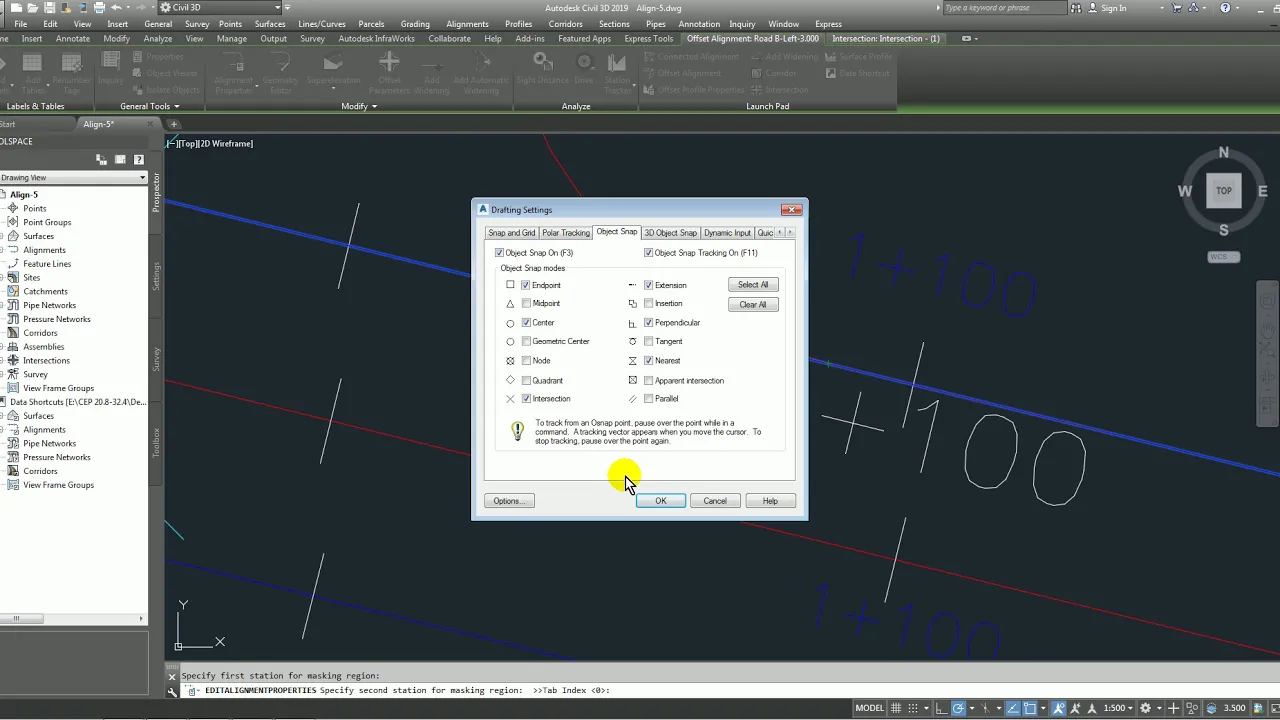1280x720 pixels.
Task: Toggle the grid display icon in status bar
Action: click(x=896, y=708)
